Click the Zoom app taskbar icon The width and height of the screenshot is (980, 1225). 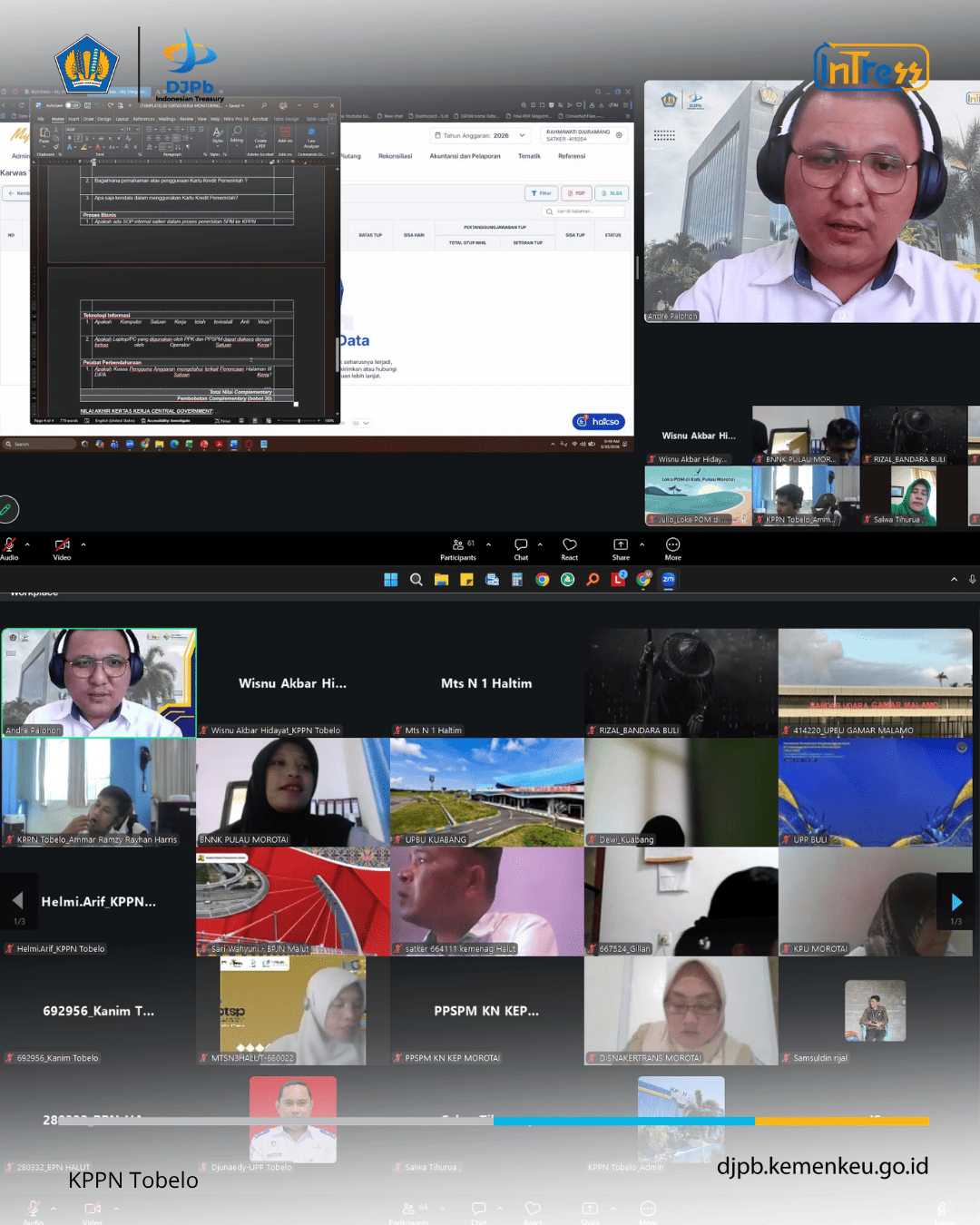(669, 580)
